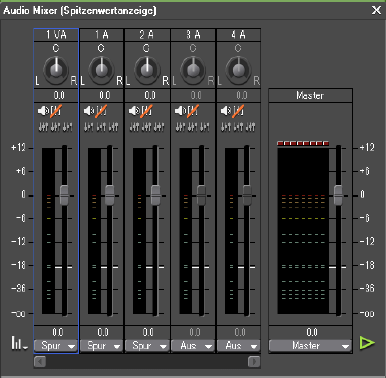Select the 4 A channel header
The width and height of the screenshot is (386, 378).
(238, 35)
